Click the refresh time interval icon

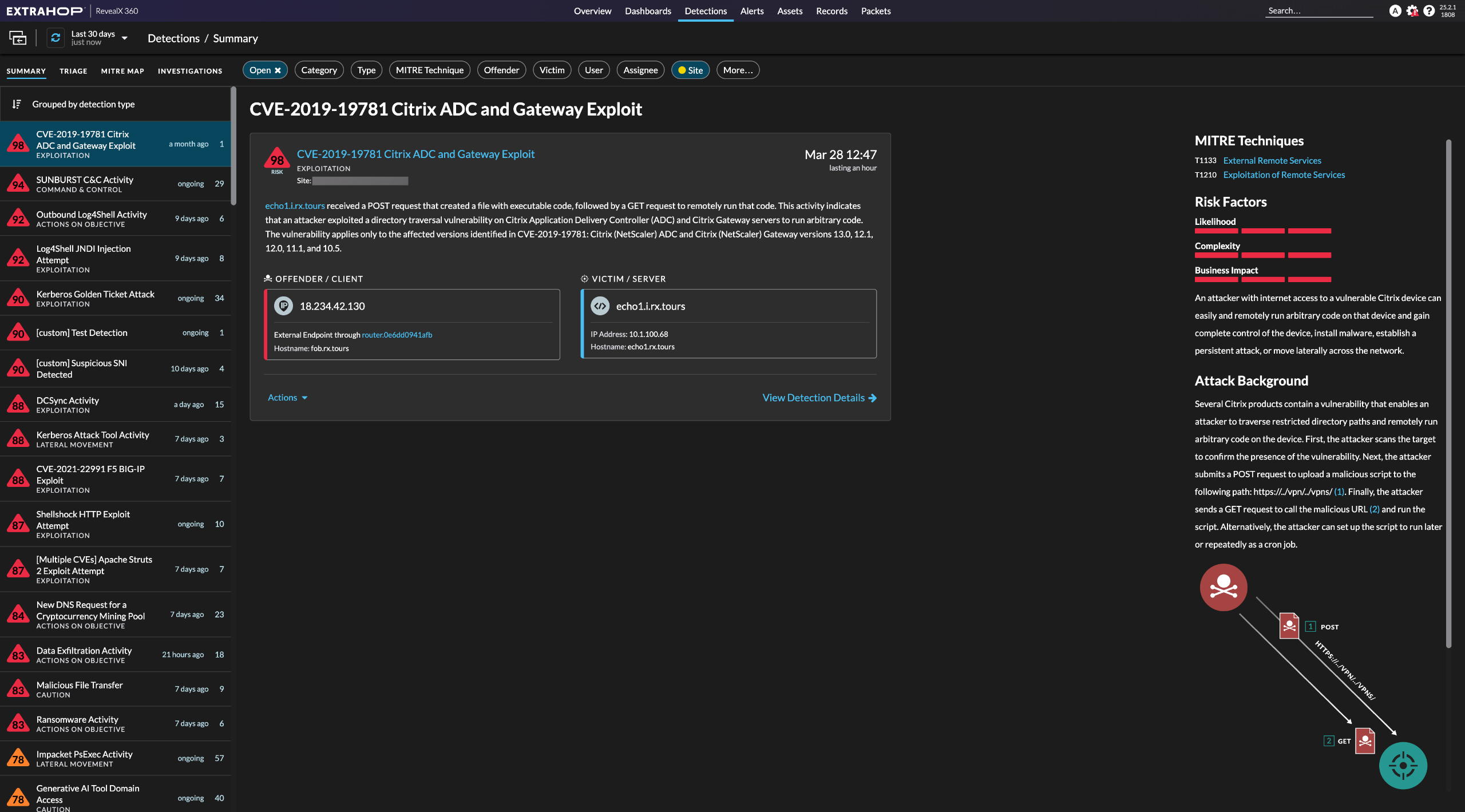(x=56, y=38)
